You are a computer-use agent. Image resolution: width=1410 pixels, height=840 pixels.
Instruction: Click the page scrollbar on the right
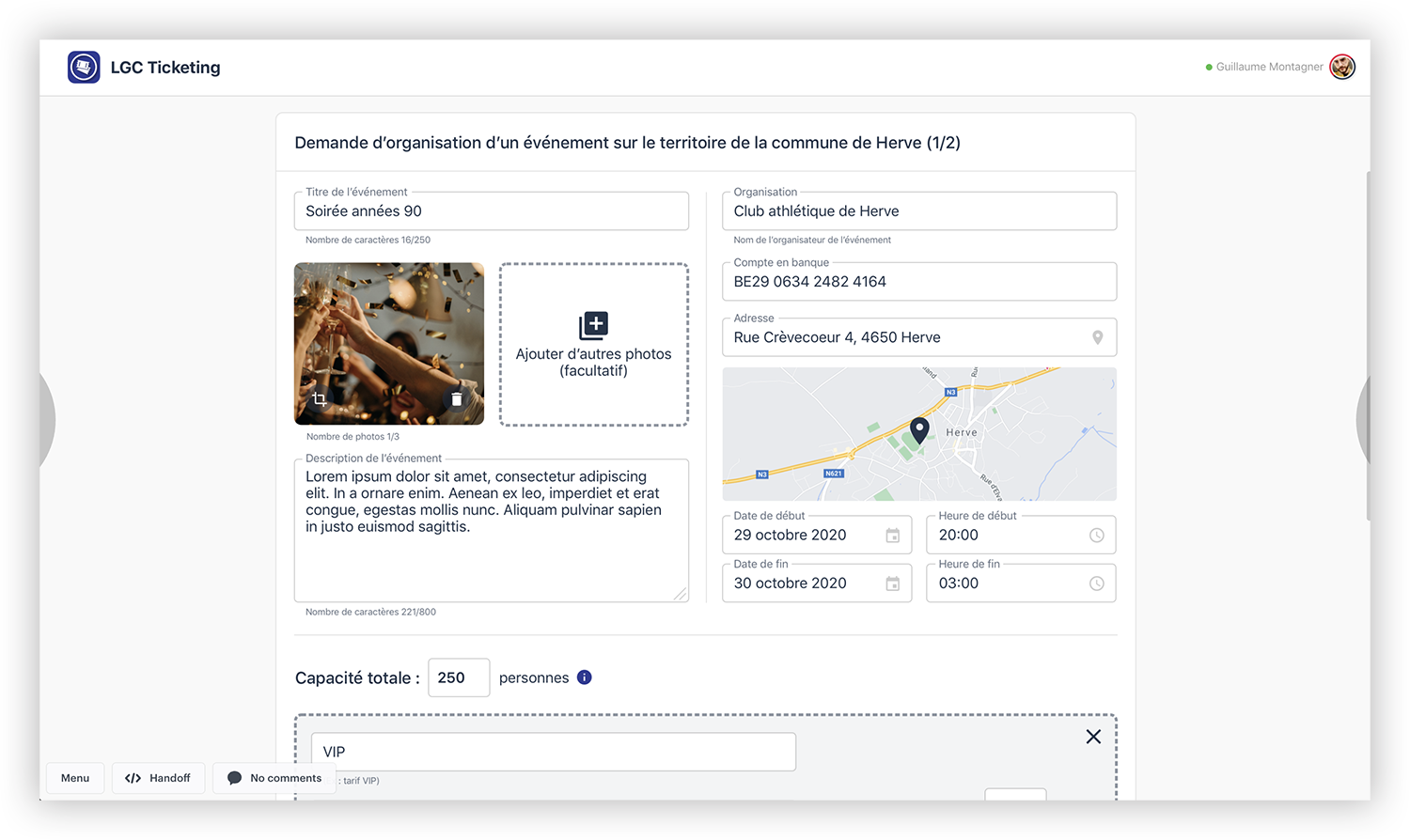(1368, 346)
